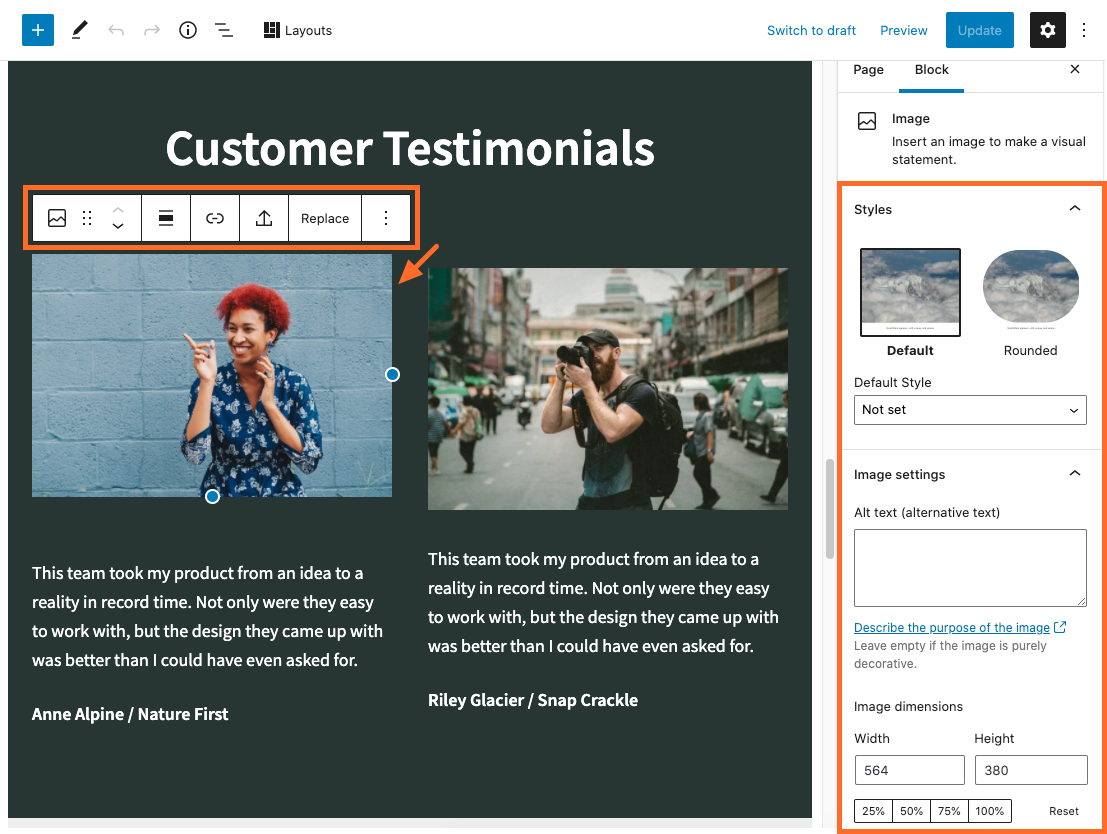Open the Default Style dropdown
This screenshot has width=1107, height=834.
tap(970, 410)
